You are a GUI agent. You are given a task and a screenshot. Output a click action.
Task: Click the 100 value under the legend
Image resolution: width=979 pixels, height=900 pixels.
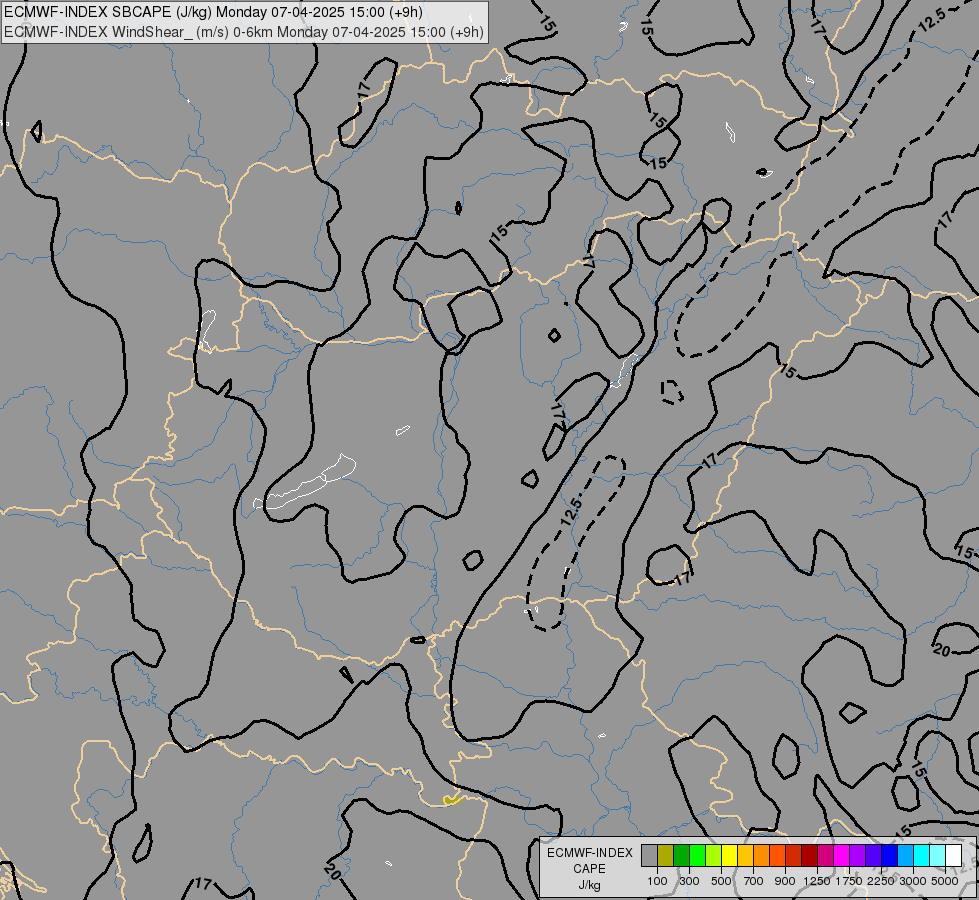pos(657,881)
